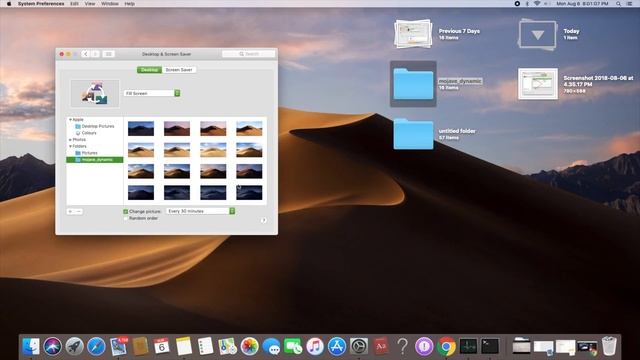Select Colours in the sidebar
Image resolution: width=640 pixels, height=360 pixels.
click(94, 133)
